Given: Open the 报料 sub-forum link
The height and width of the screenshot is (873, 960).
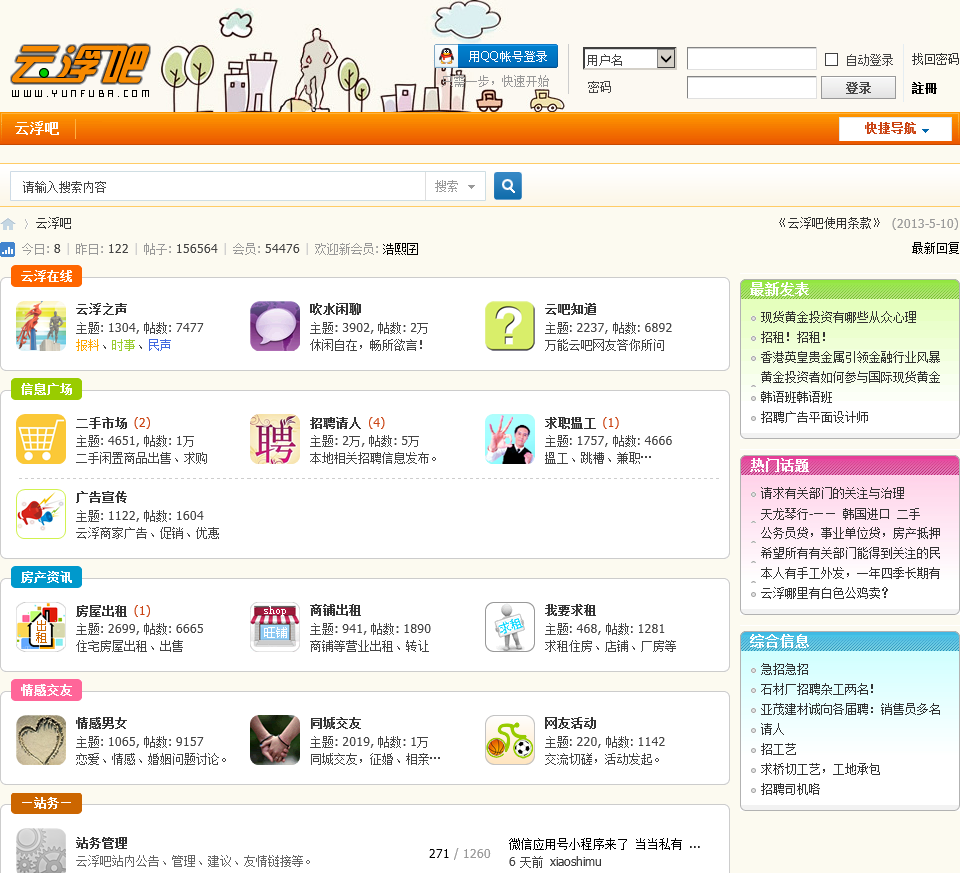Looking at the screenshot, I should click(87, 345).
